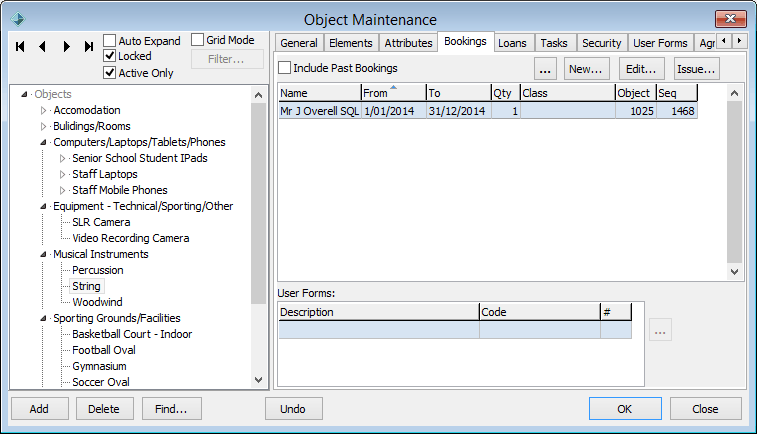
Task: Click ellipsis button beside User Forms grid
Action: click(x=660, y=330)
